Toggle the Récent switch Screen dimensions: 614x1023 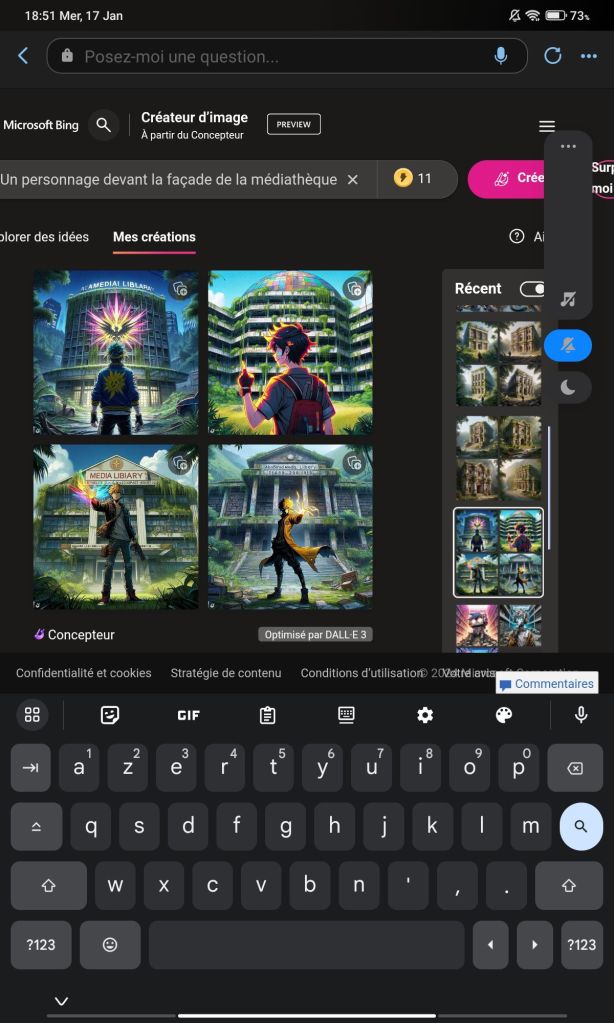click(x=533, y=288)
